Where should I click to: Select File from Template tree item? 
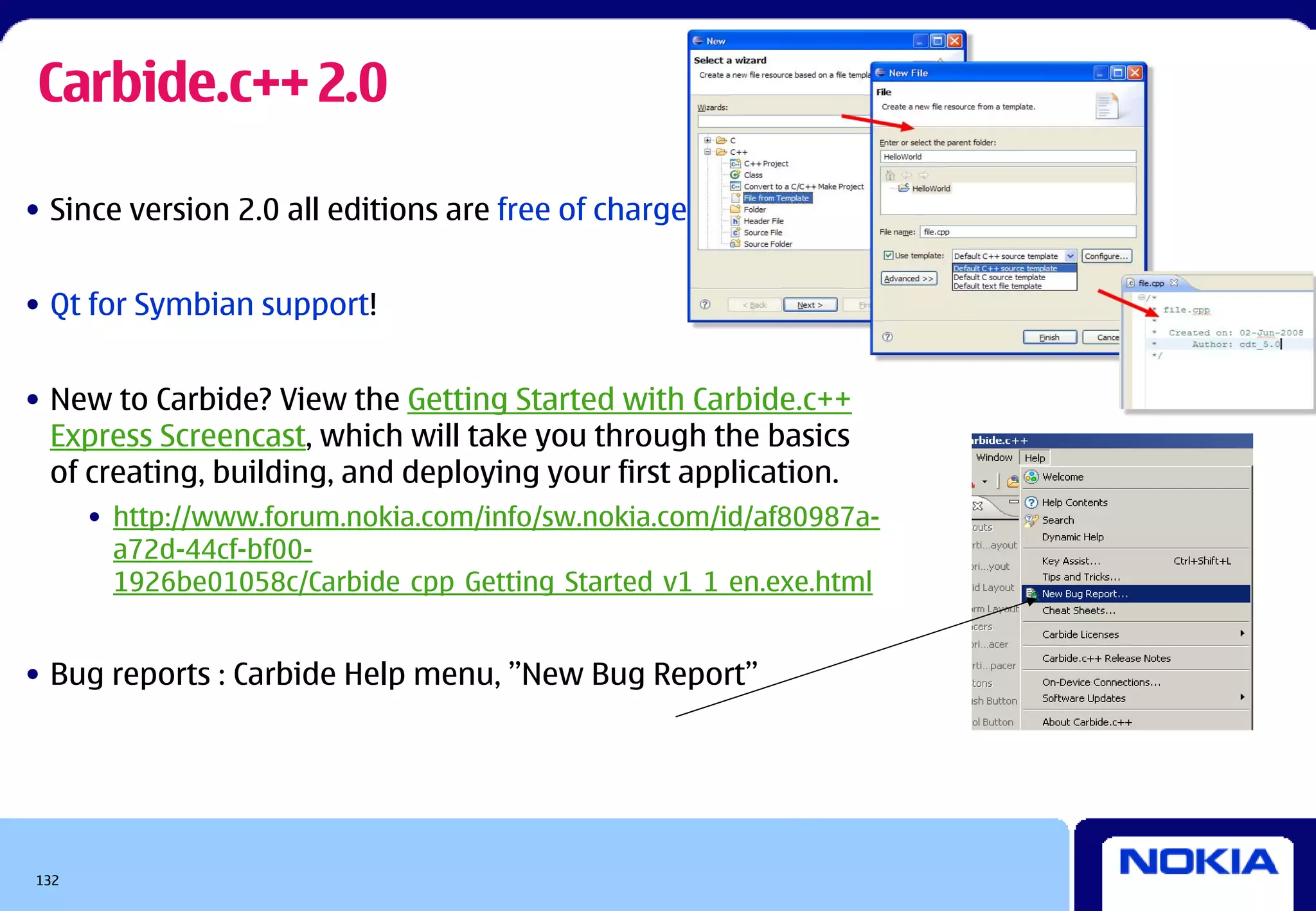click(776, 198)
